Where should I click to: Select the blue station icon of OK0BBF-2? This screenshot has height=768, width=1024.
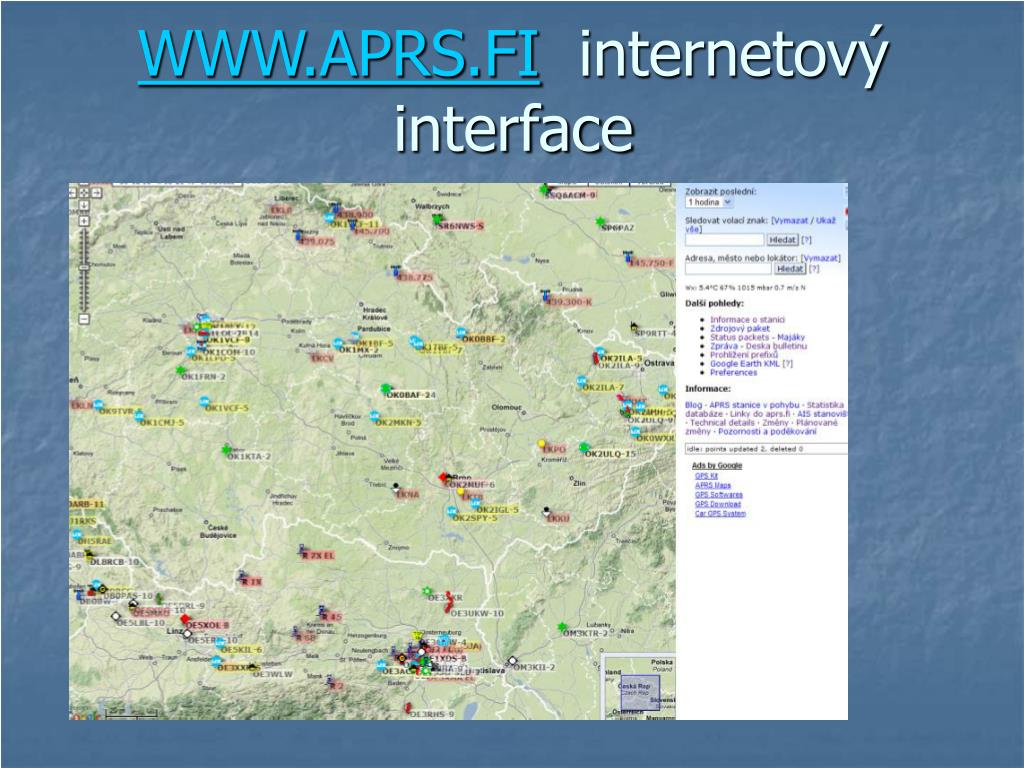(461, 332)
